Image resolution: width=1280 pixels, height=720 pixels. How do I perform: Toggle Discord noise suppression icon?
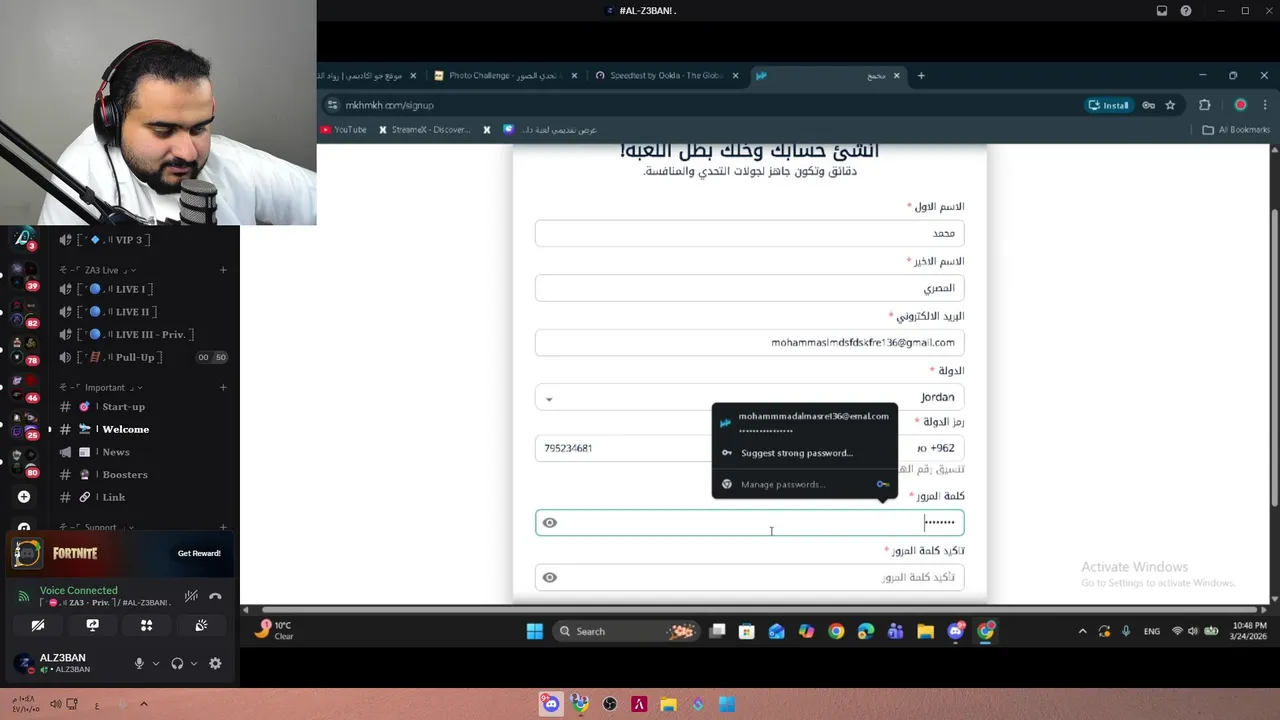(x=191, y=597)
